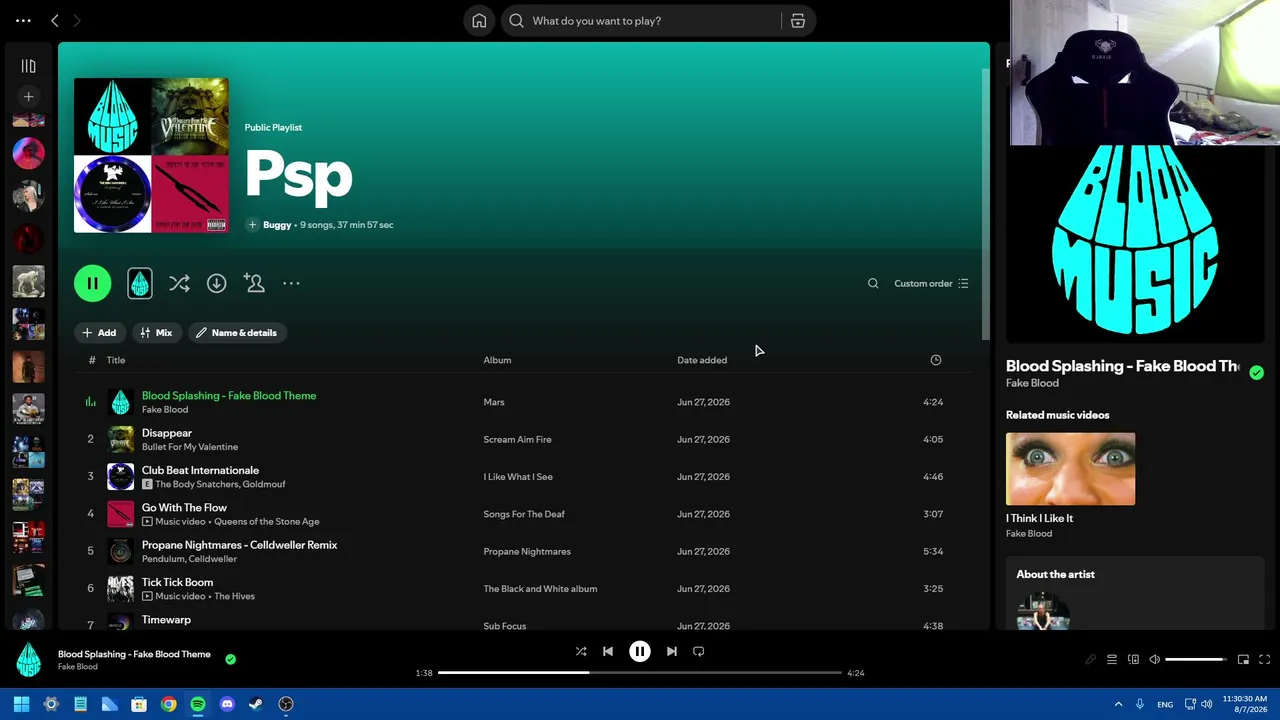Open the play queue icon
This screenshot has width=1280, height=720.
coord(1112,660)
